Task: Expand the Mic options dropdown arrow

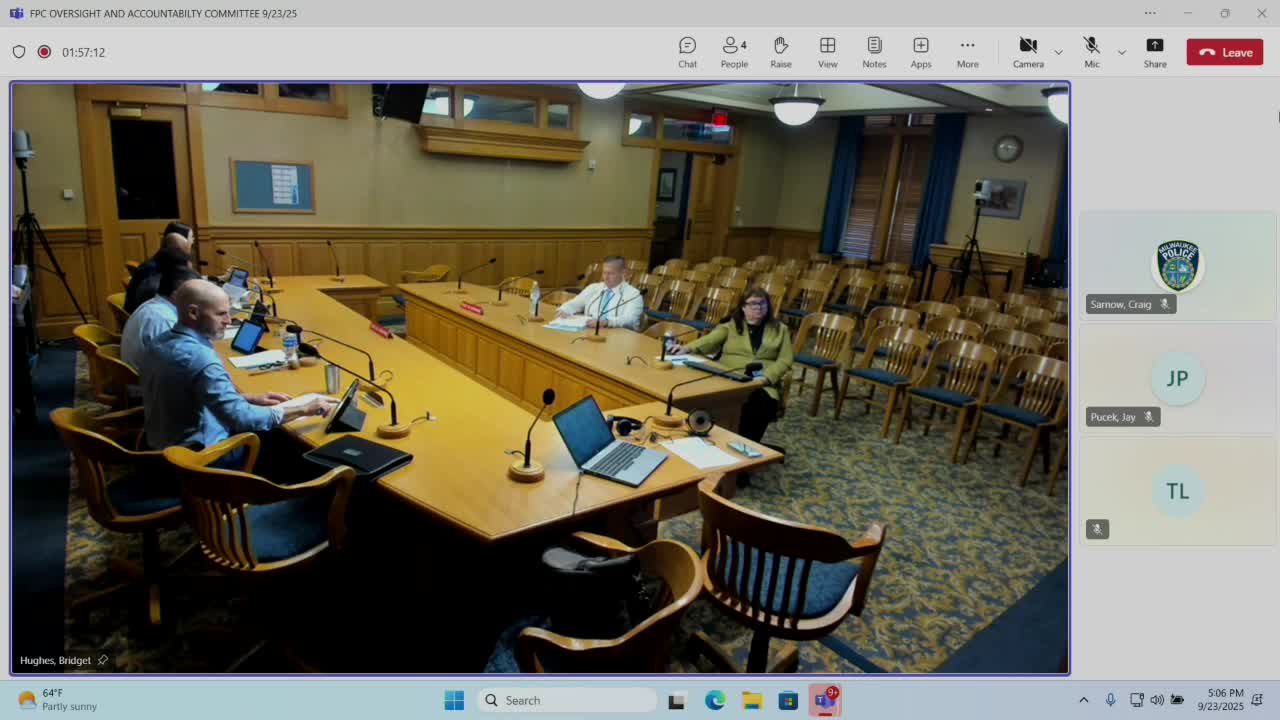Action: tap(1121, 52)
